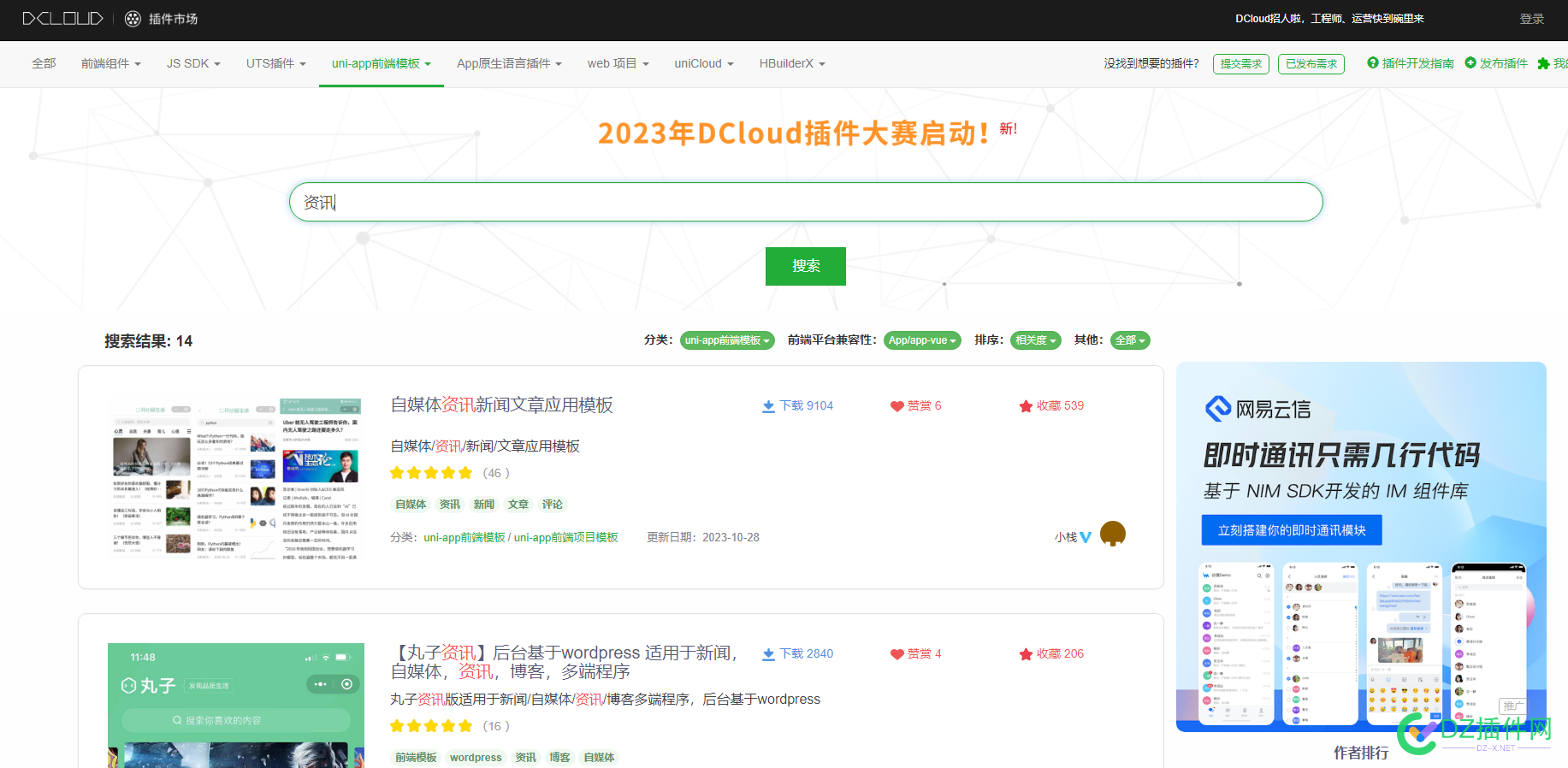The image size is (1568, 768).
Task: Open the 2023年DCloud插件大赛启动 banner
Action: pyautogui.click(x=793, y=133)
